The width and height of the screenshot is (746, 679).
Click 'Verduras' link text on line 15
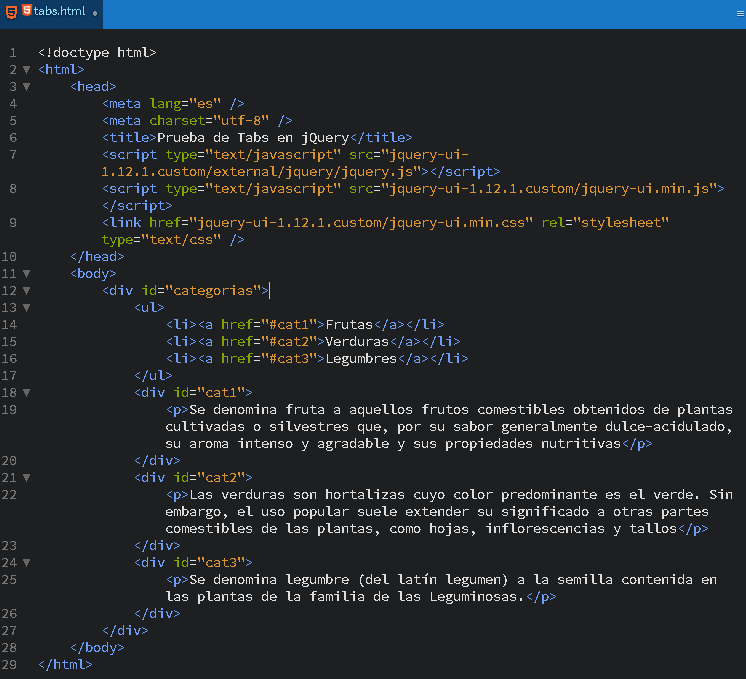pyautogui.click(x=357, y=342)
